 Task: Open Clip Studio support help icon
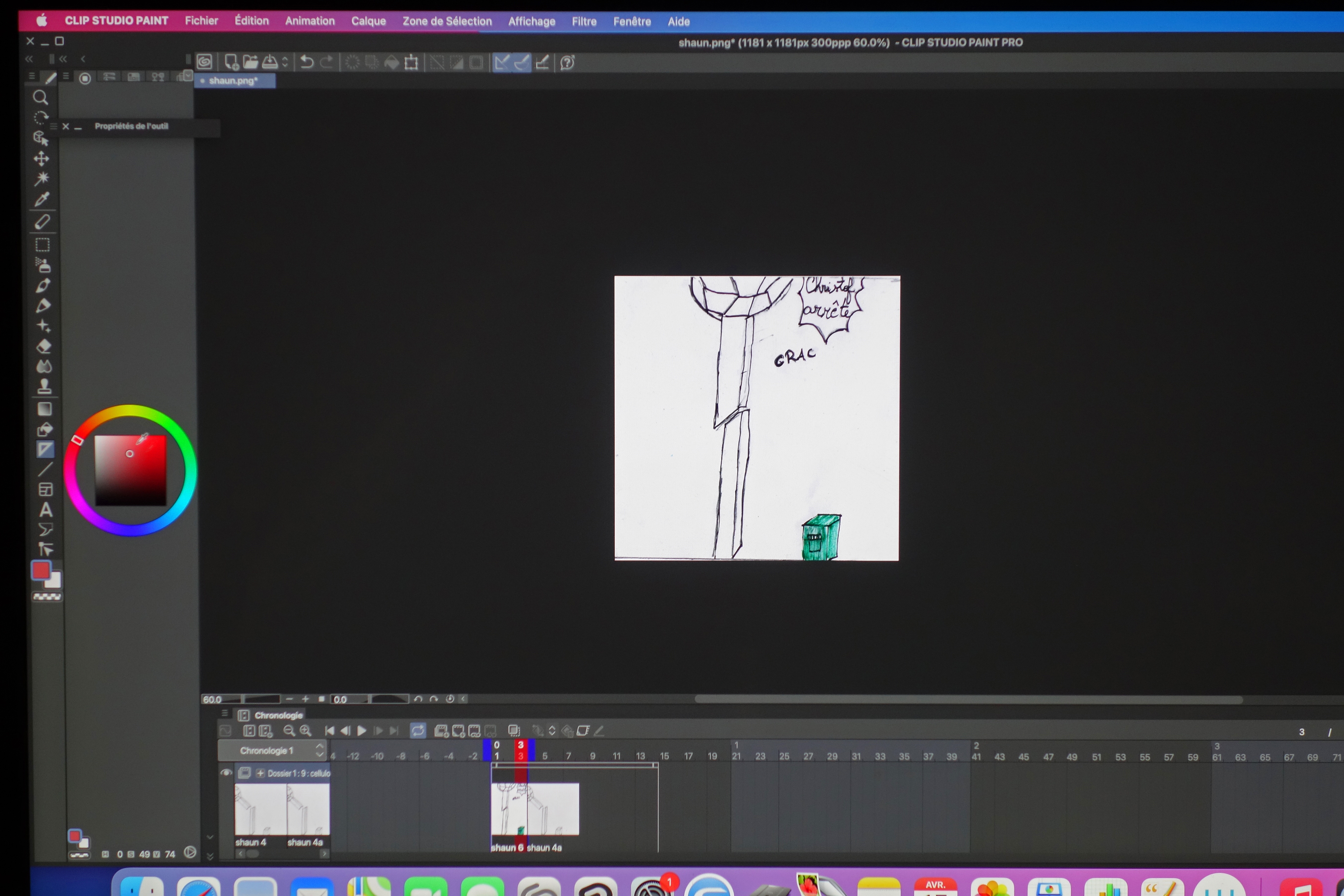(x=567, y=62)
